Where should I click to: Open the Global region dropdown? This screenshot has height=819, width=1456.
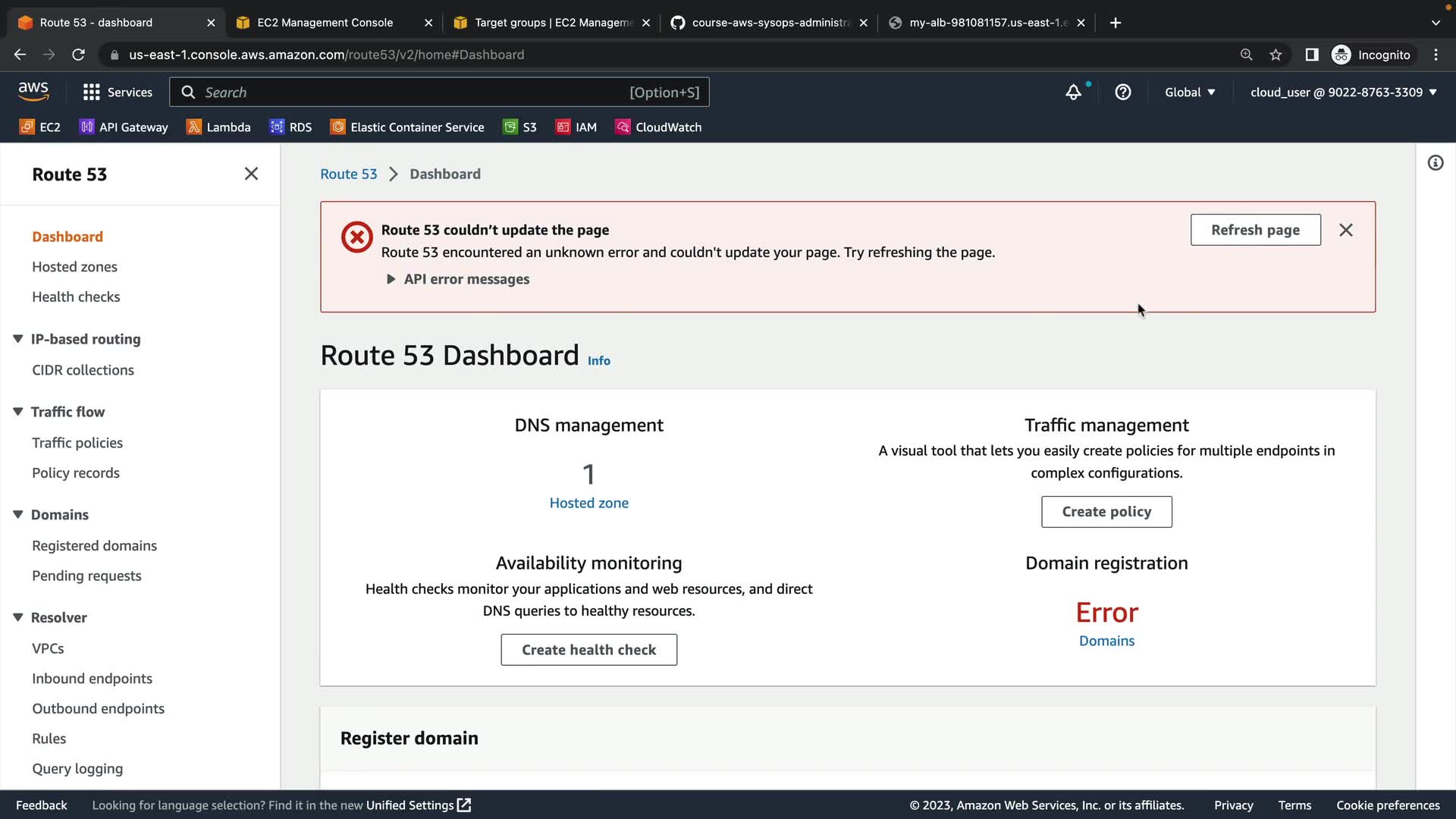(x=1190, y=93)
